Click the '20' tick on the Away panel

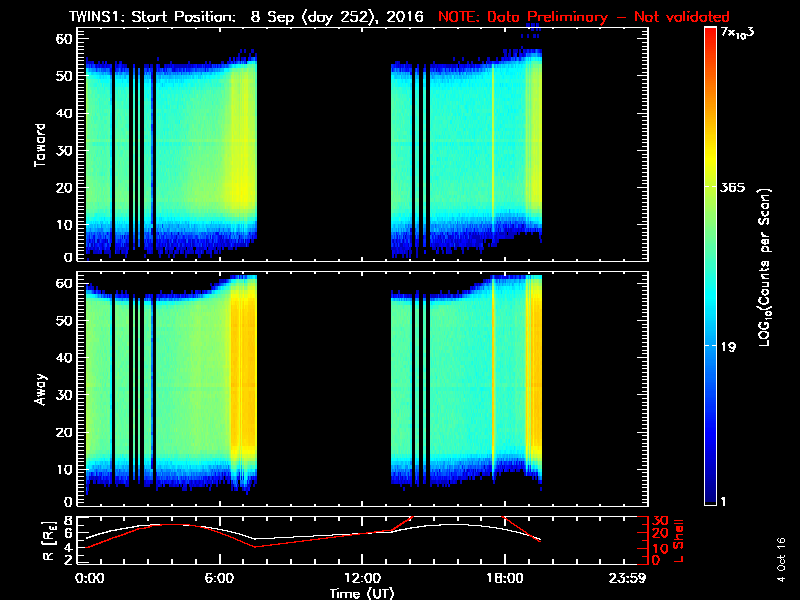(x=64, y=432)
